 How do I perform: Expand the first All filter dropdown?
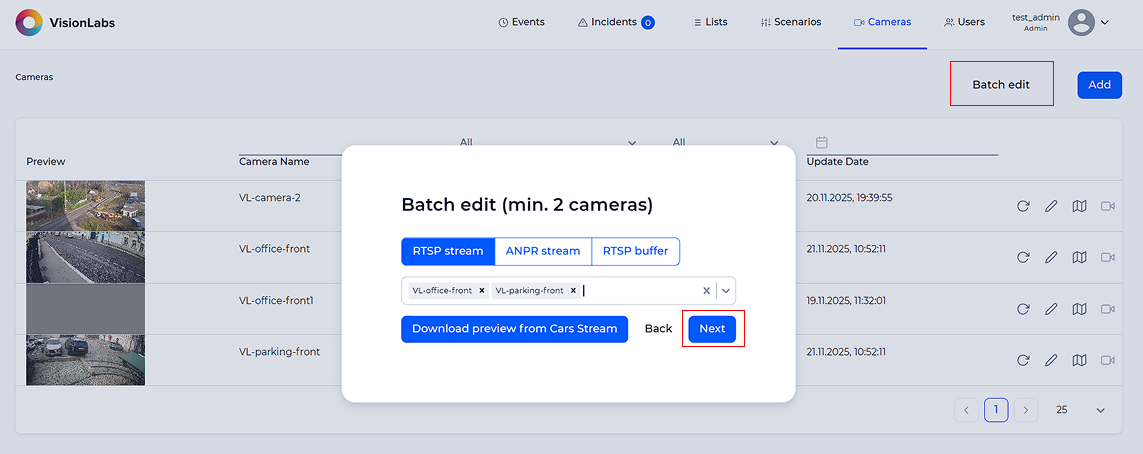(x=632, y=142)
